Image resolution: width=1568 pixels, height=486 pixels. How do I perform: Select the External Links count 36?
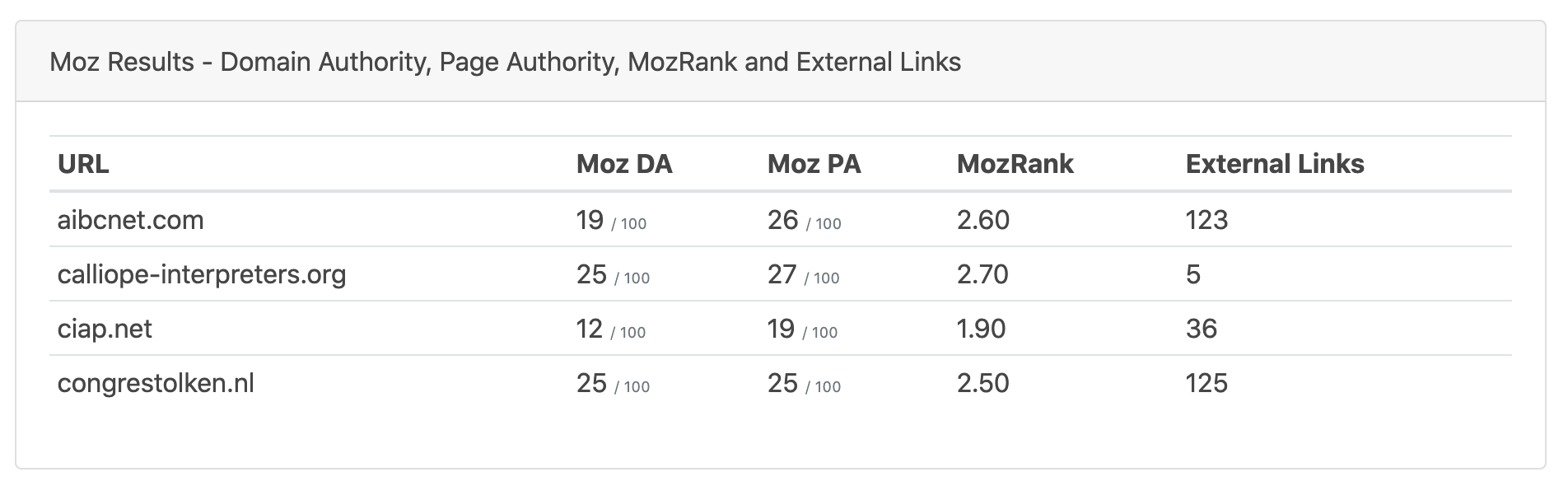click(1201, 329)
